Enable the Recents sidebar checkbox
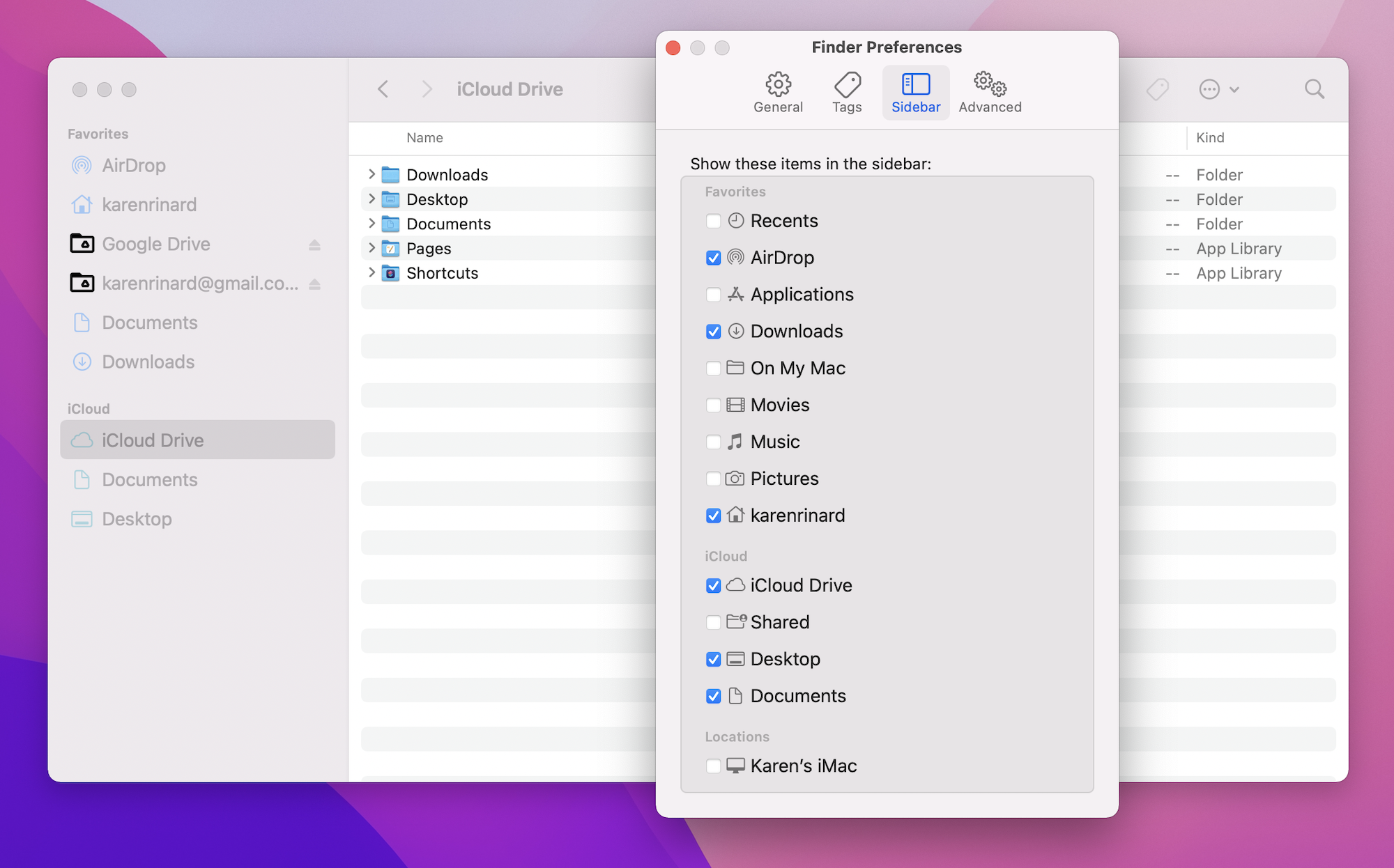The image size is (1394, 868). click(713, 221)
